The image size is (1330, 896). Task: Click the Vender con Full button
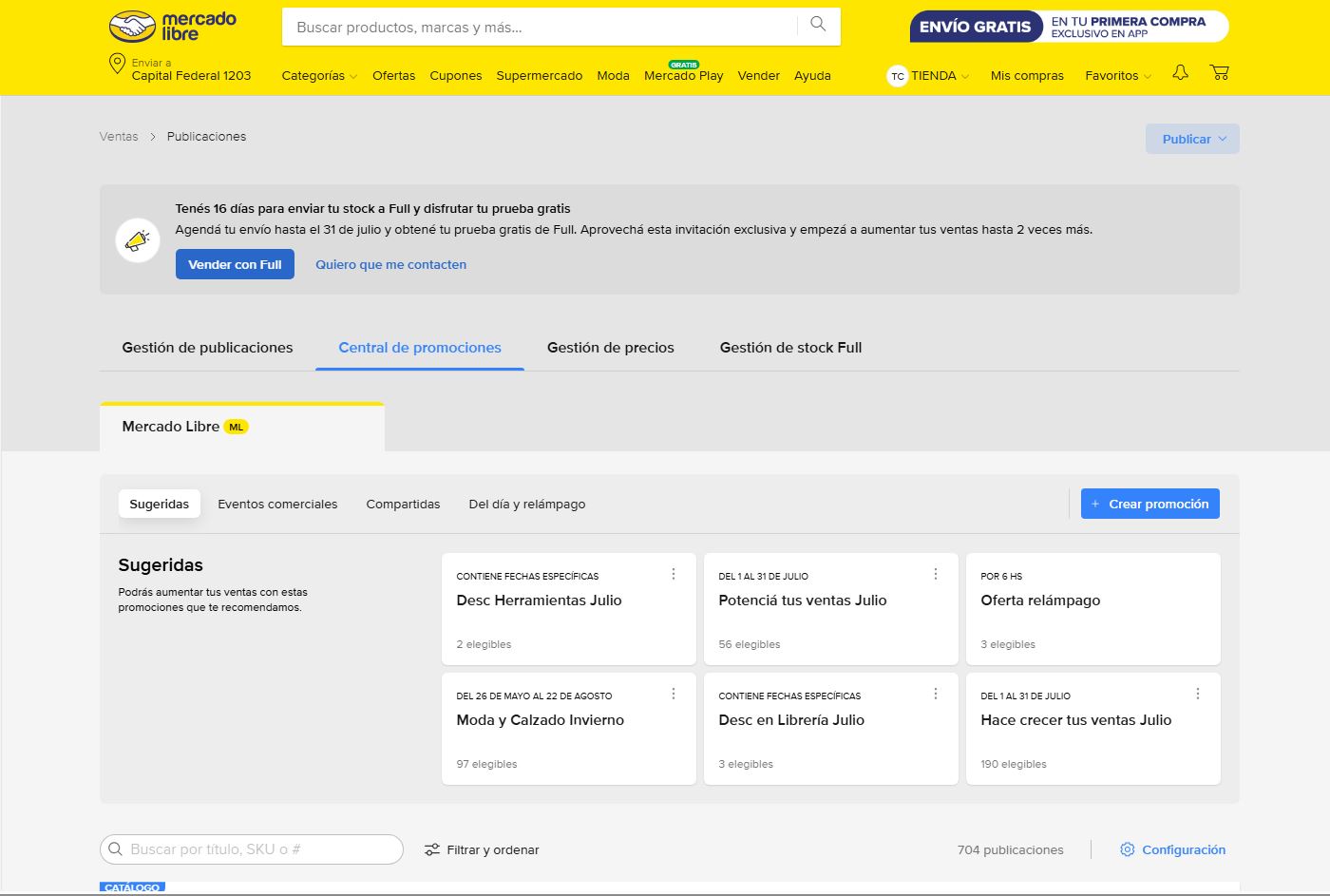click(x=235, y=265)
